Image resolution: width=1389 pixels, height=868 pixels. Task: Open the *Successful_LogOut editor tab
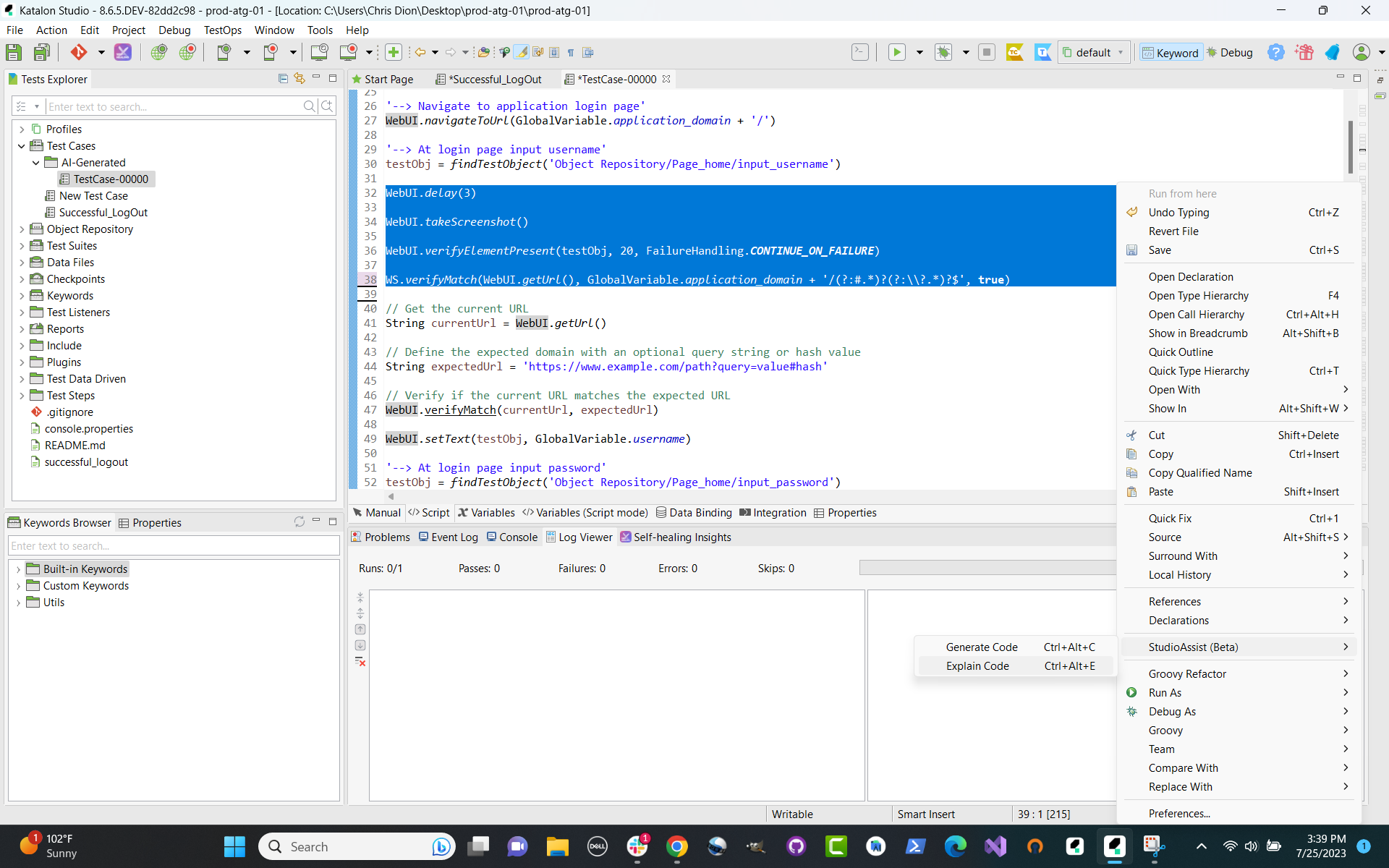(x=488, y=79)
